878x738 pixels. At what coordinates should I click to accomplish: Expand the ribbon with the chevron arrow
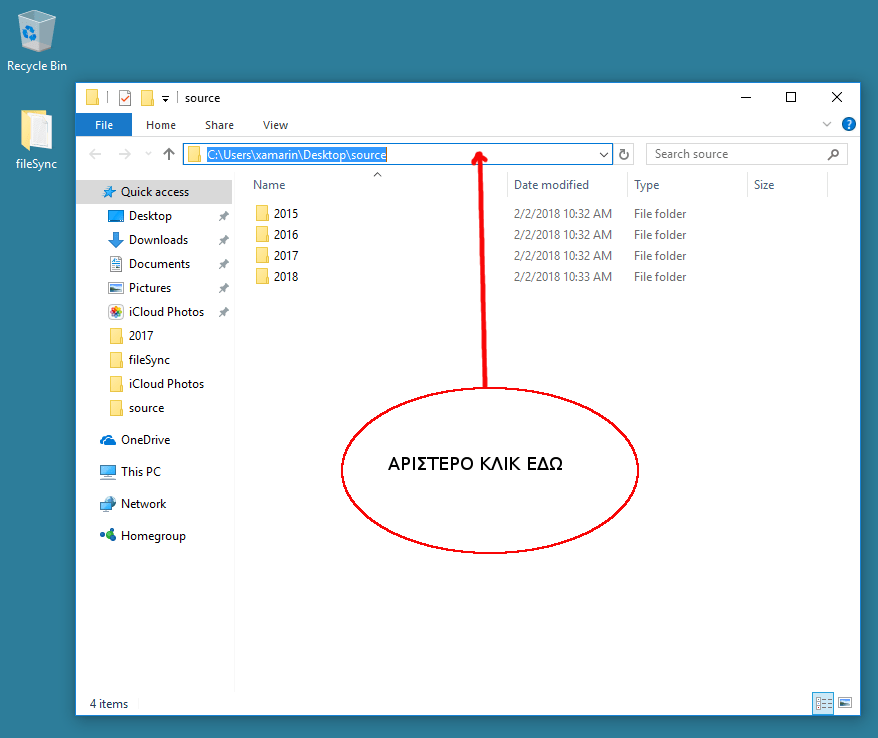825,124
